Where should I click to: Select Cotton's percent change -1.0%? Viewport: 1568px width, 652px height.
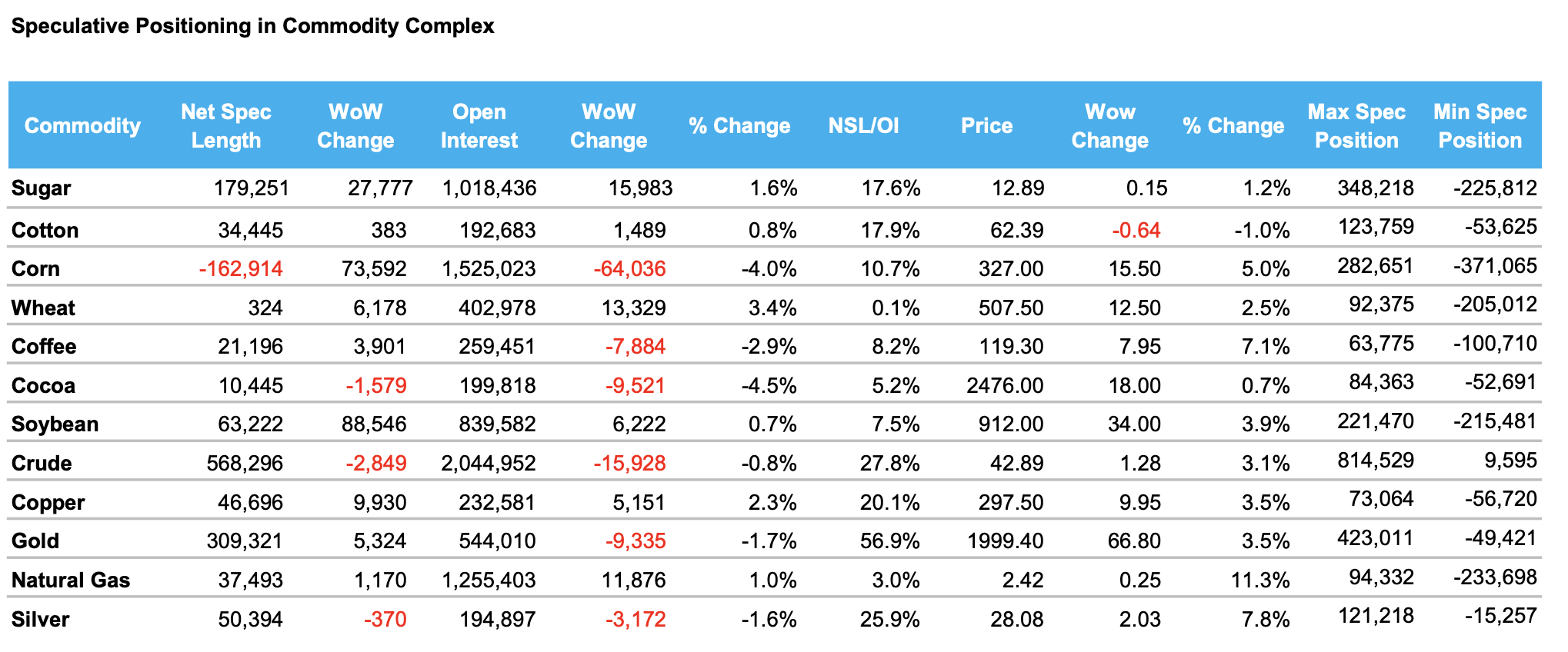click(x=1263, y=231)
